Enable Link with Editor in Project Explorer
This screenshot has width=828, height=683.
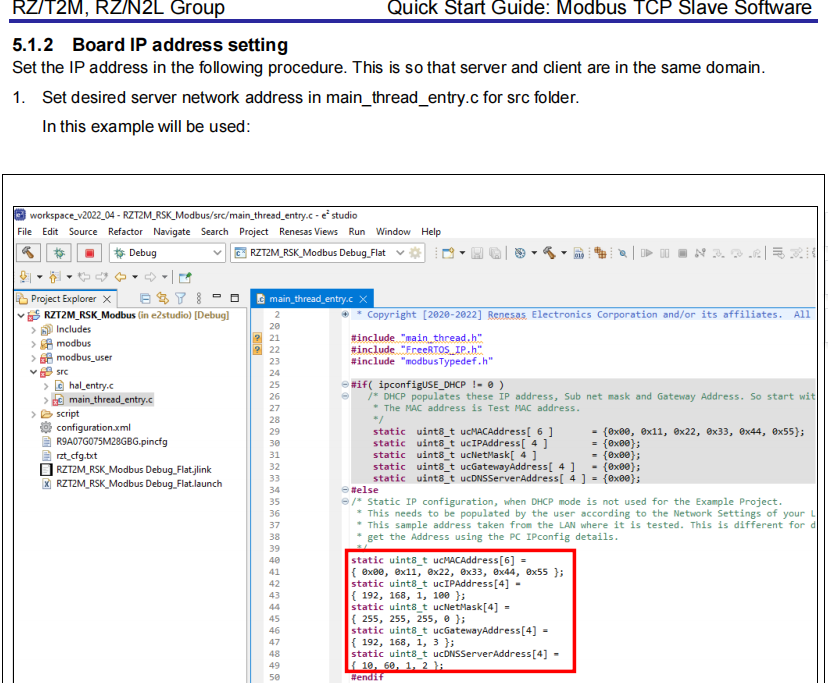tap(161, 298)
